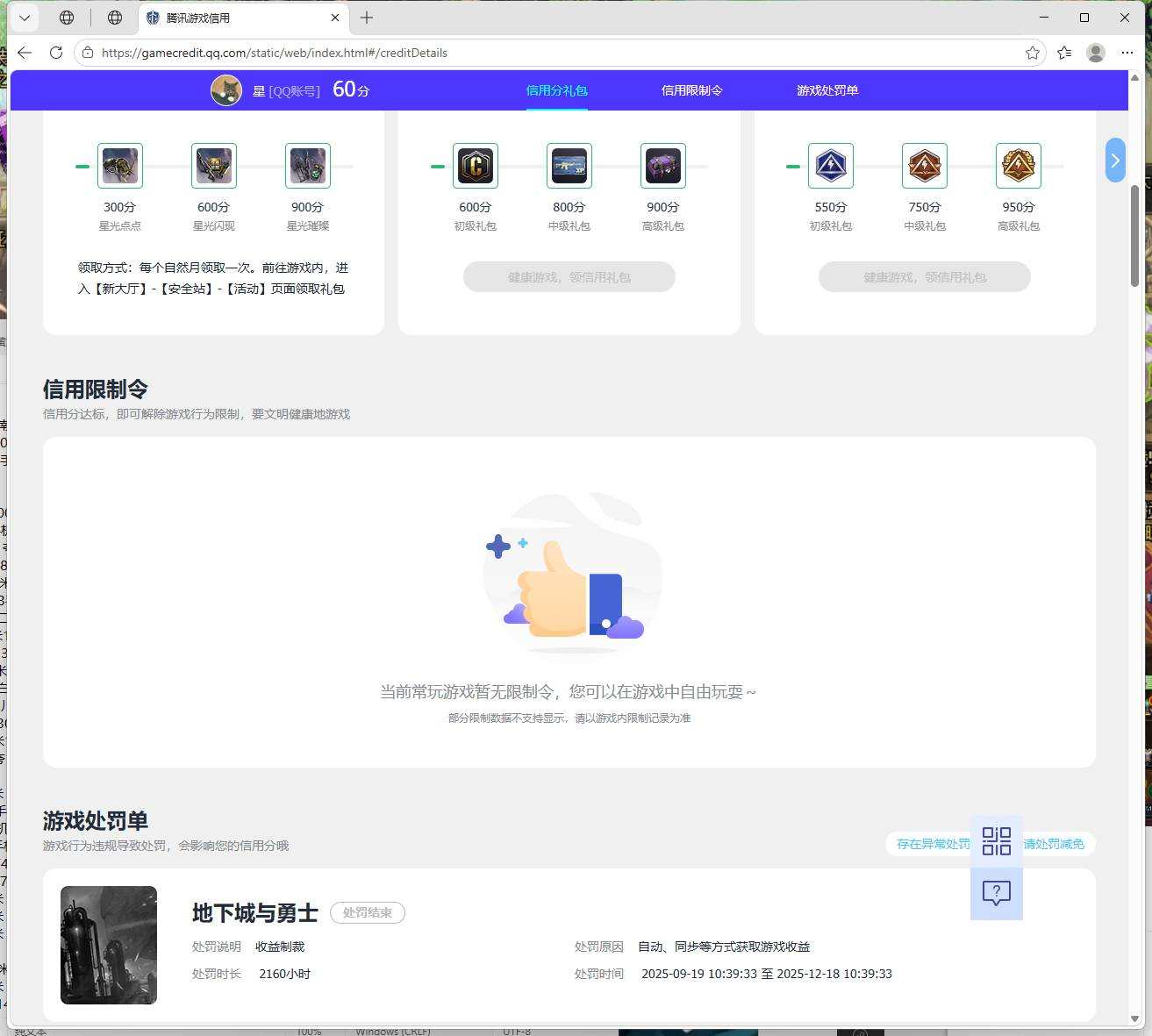Open browser settings and more menu

tap(1127, 53)
